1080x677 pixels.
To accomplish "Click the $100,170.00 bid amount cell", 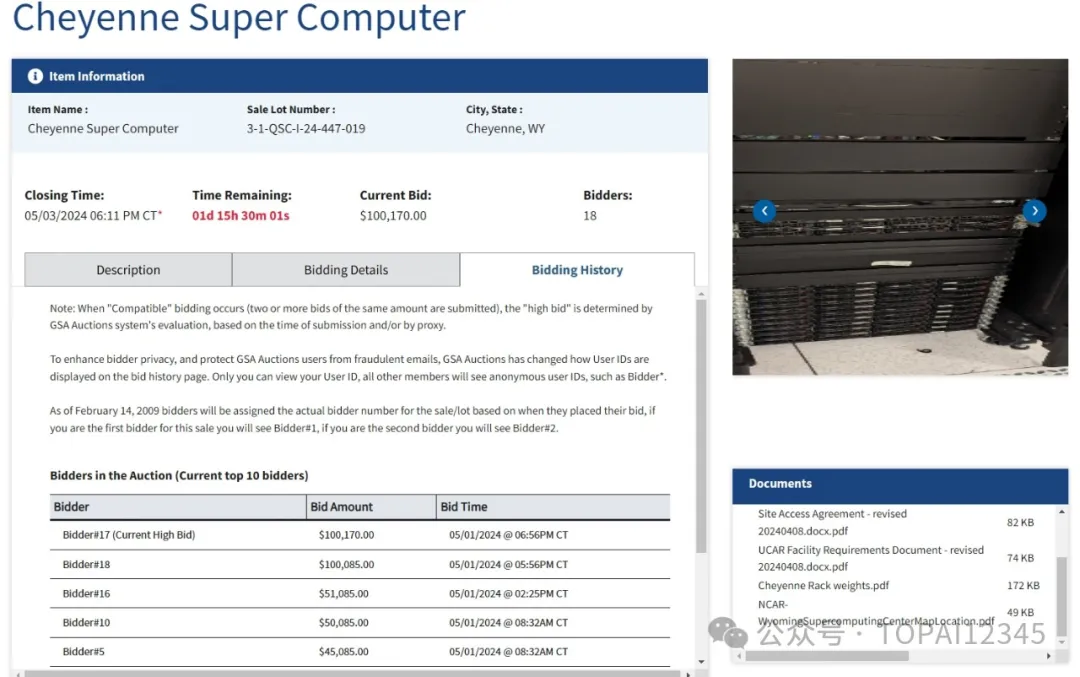I will click(x=346, y=535).
